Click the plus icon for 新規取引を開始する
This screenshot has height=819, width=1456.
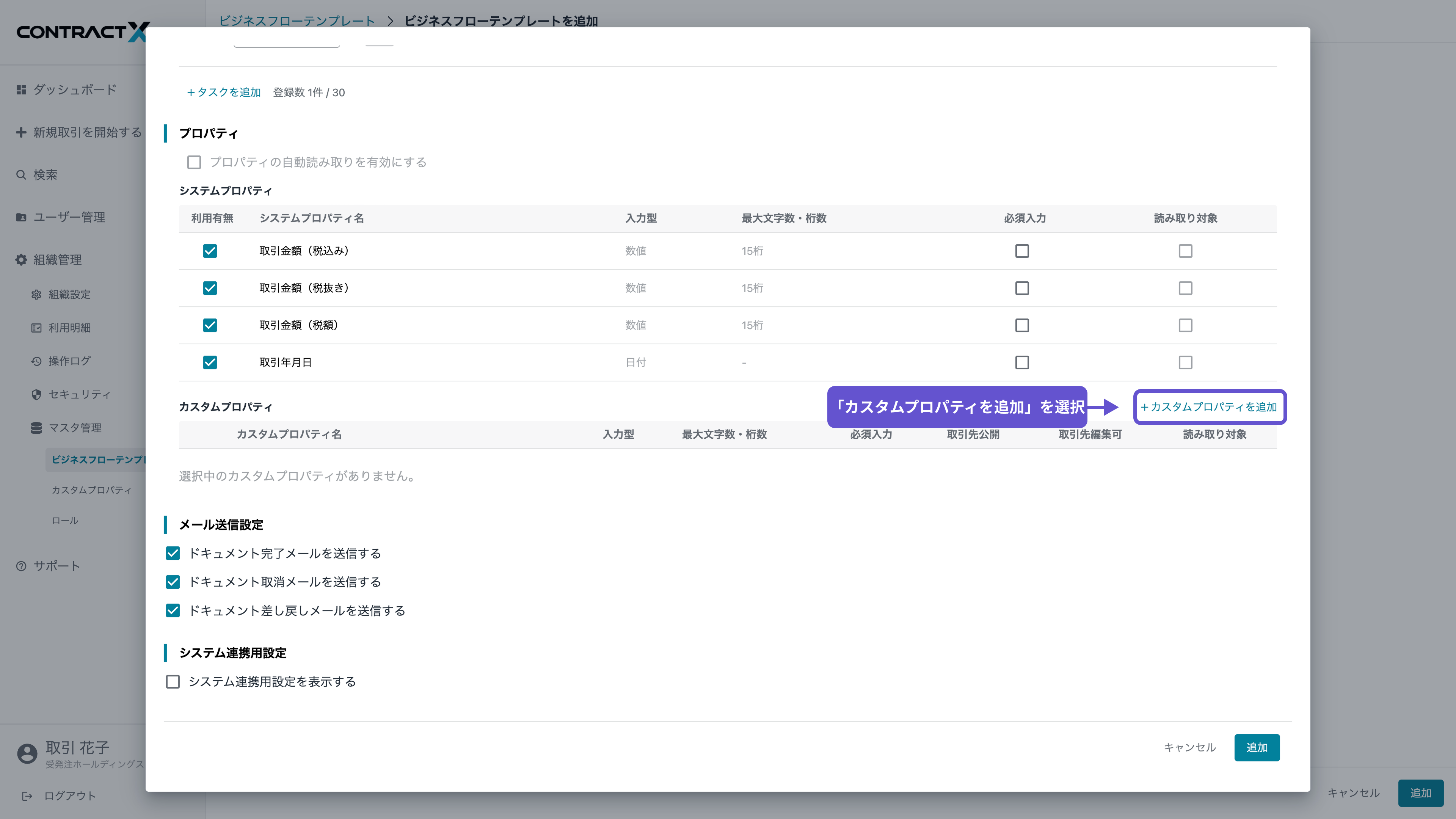[x=21, y=132]
